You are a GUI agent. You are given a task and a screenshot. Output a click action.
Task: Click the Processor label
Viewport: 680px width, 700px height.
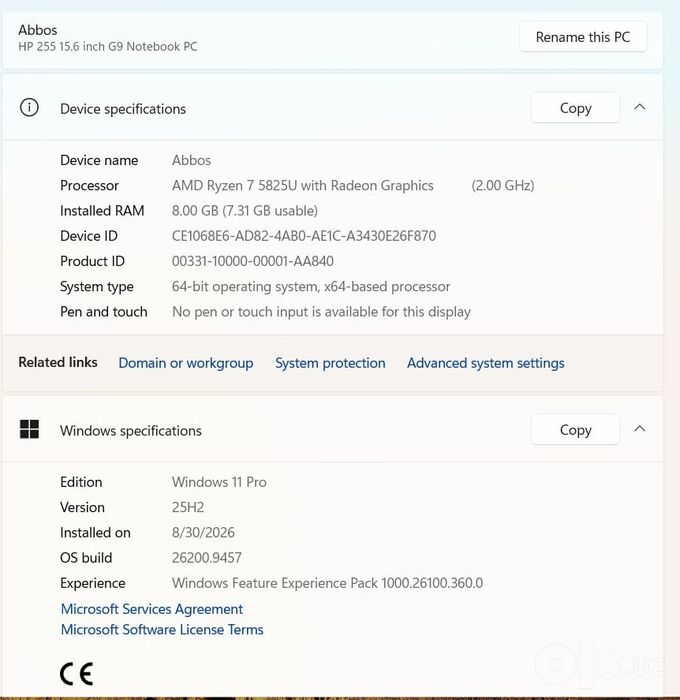pos(89,185)
